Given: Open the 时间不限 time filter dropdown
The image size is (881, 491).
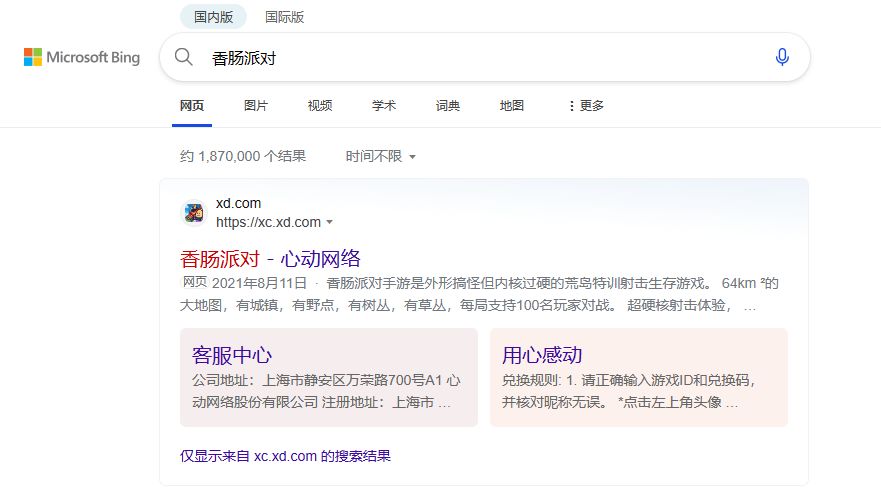Looking at the screenshot, I should tap(380, 156).
